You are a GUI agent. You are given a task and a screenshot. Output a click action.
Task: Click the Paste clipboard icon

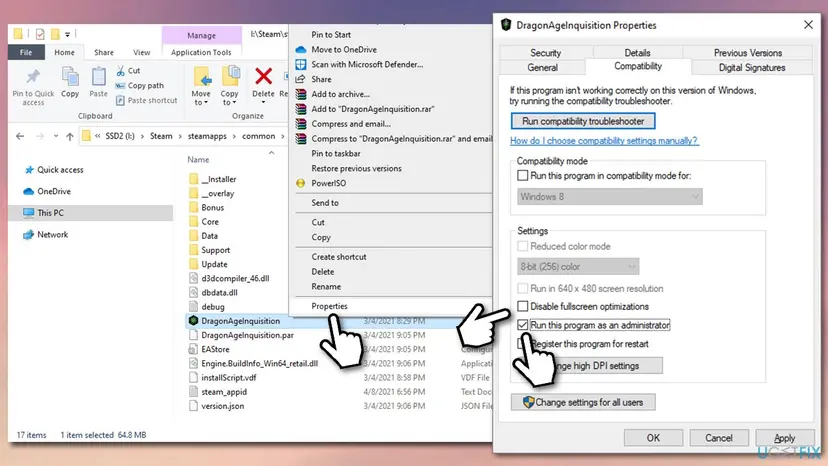(98, 77)
